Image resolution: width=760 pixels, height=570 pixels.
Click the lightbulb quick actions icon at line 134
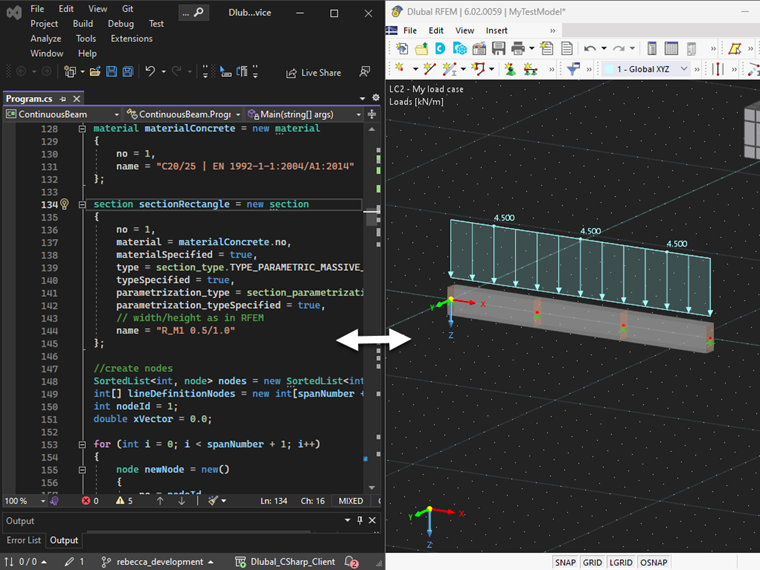pos(64,204)
